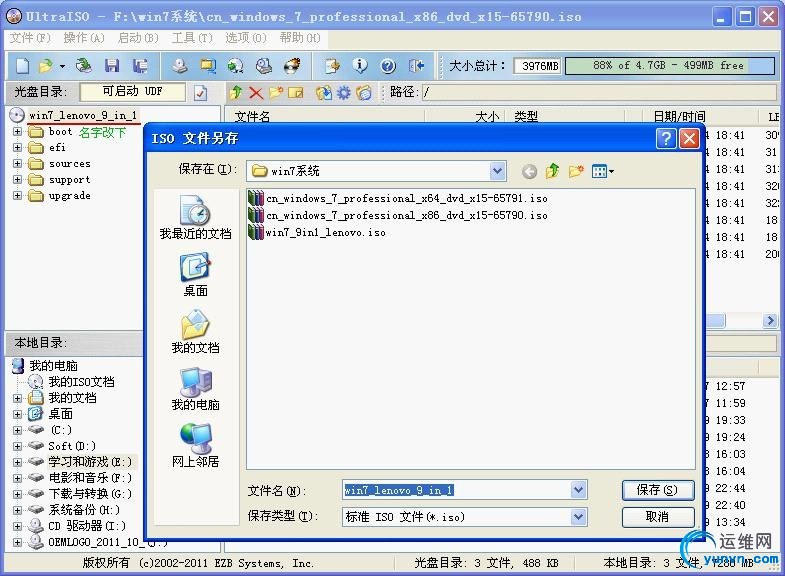Click the Add files toolbar icon
785x576 pixels.
[331, 66]
